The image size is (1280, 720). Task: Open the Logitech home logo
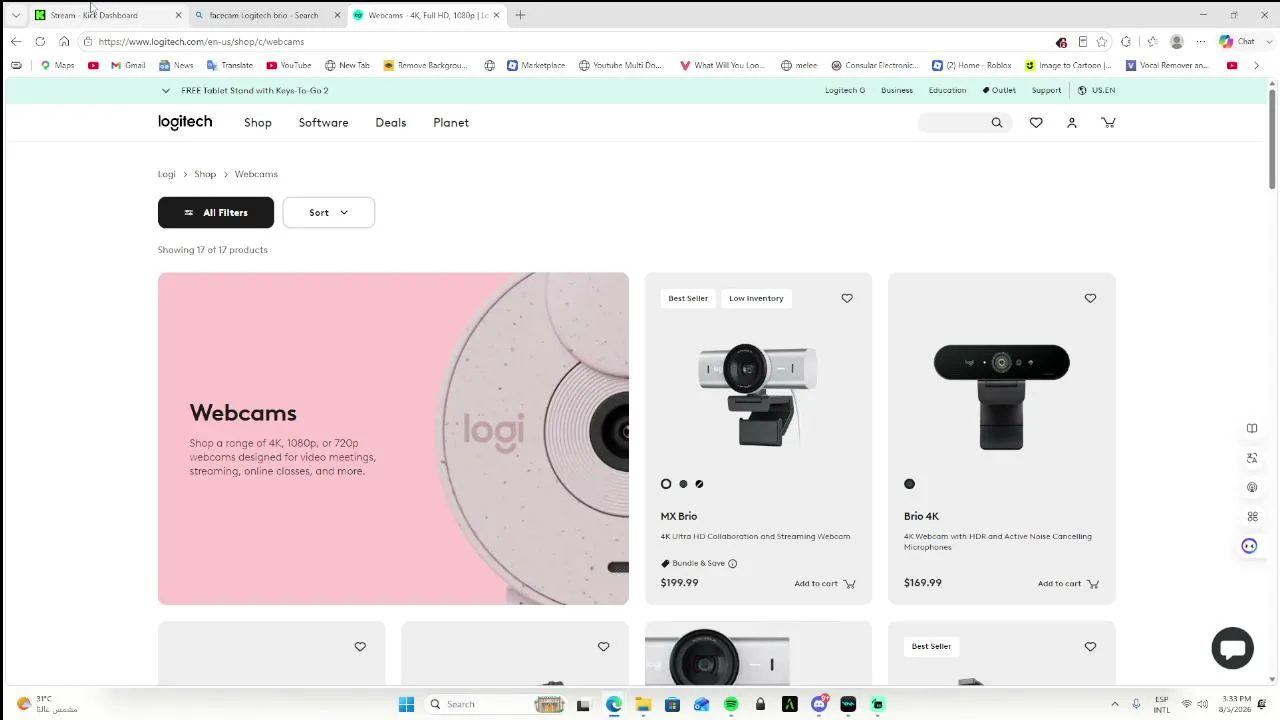(x=185, y=122)
